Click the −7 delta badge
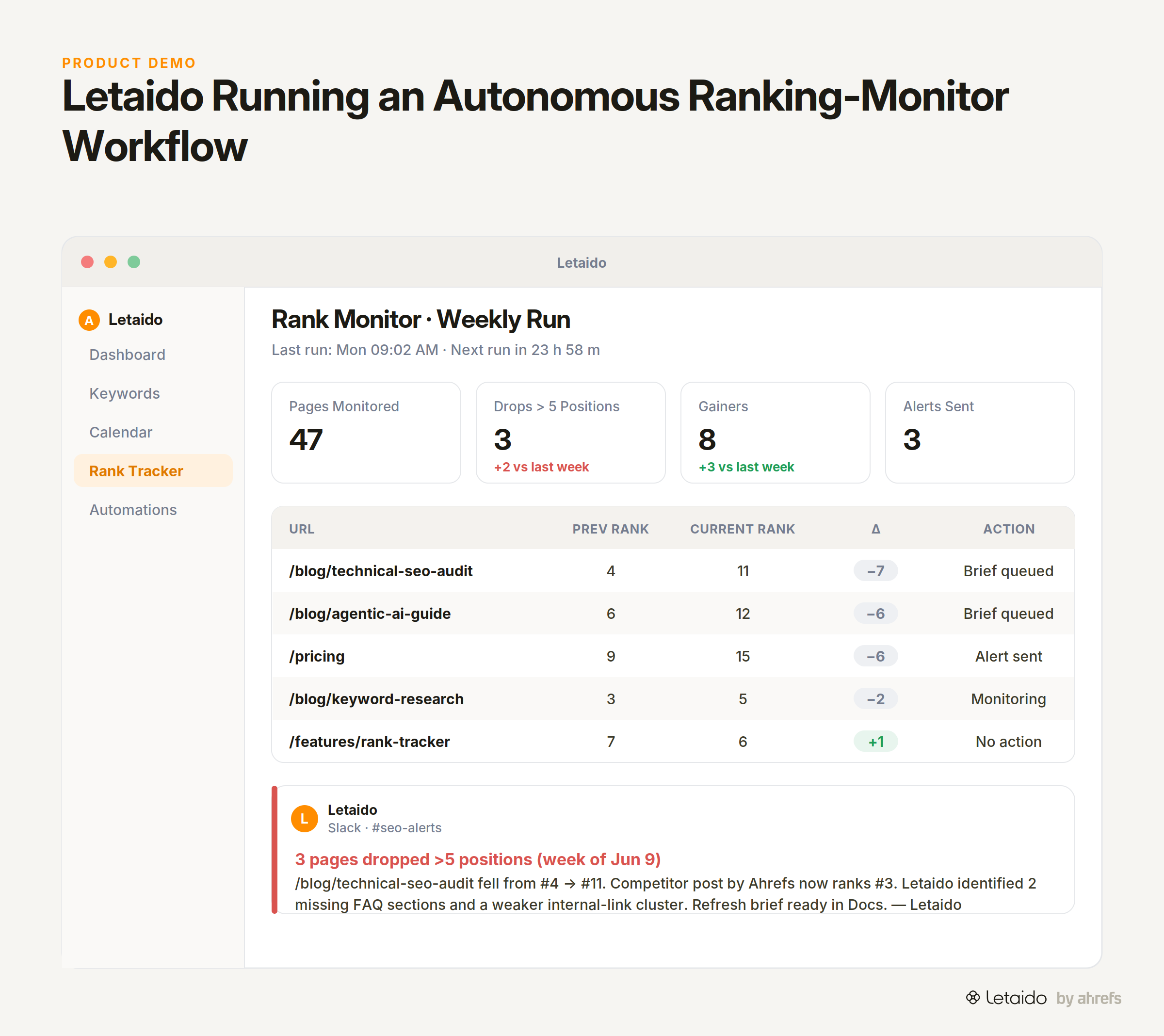The height and width of the screenshot is (1036, 1164). pyautogui.click(x=876, y=571)
